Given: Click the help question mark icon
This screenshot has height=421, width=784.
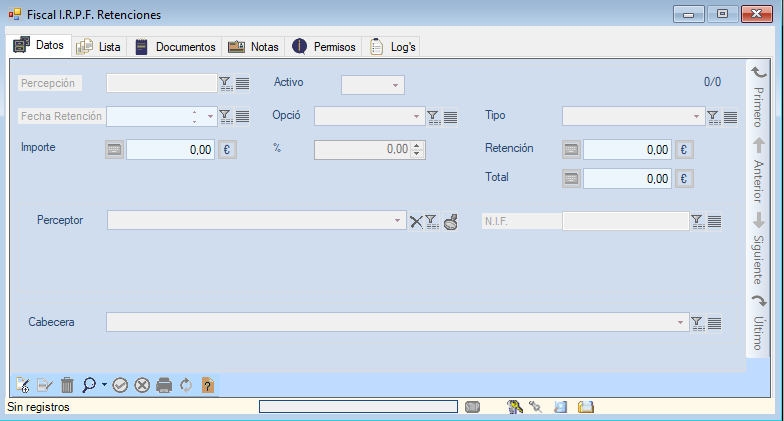Looking at the screenshot, I should [x=207, y=385].
